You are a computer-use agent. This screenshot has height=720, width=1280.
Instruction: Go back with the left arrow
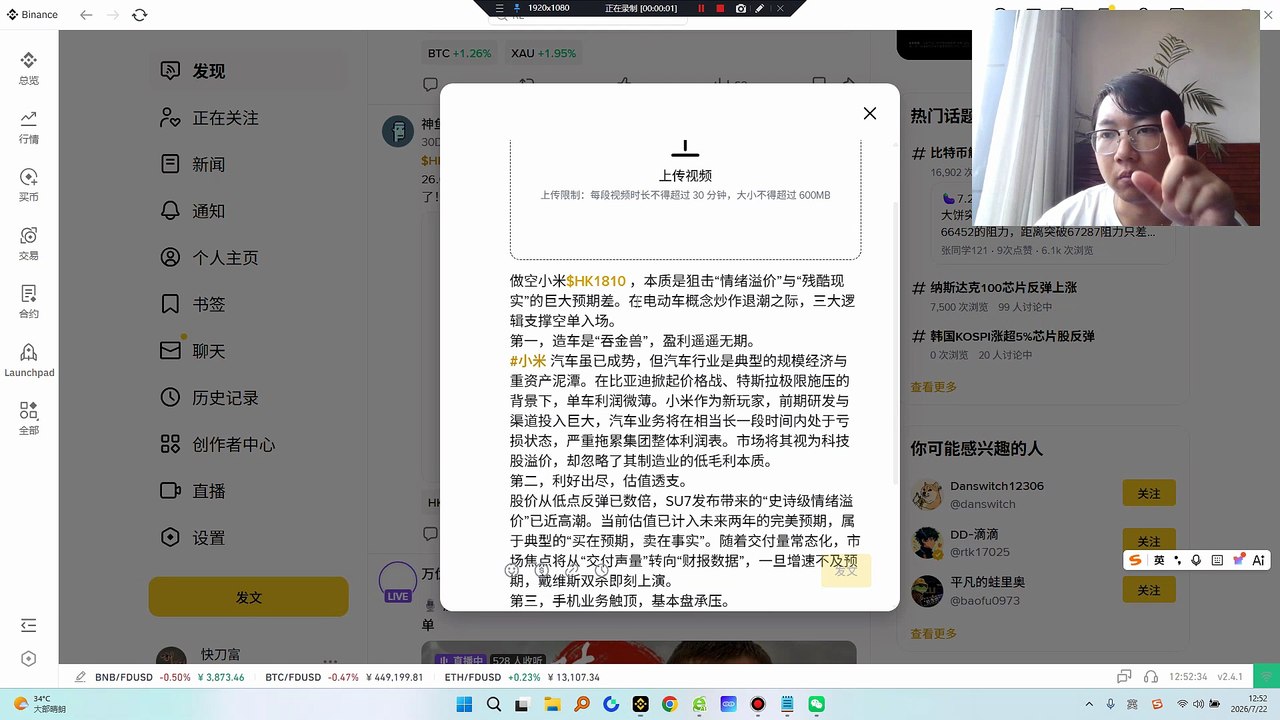[86, 15]
